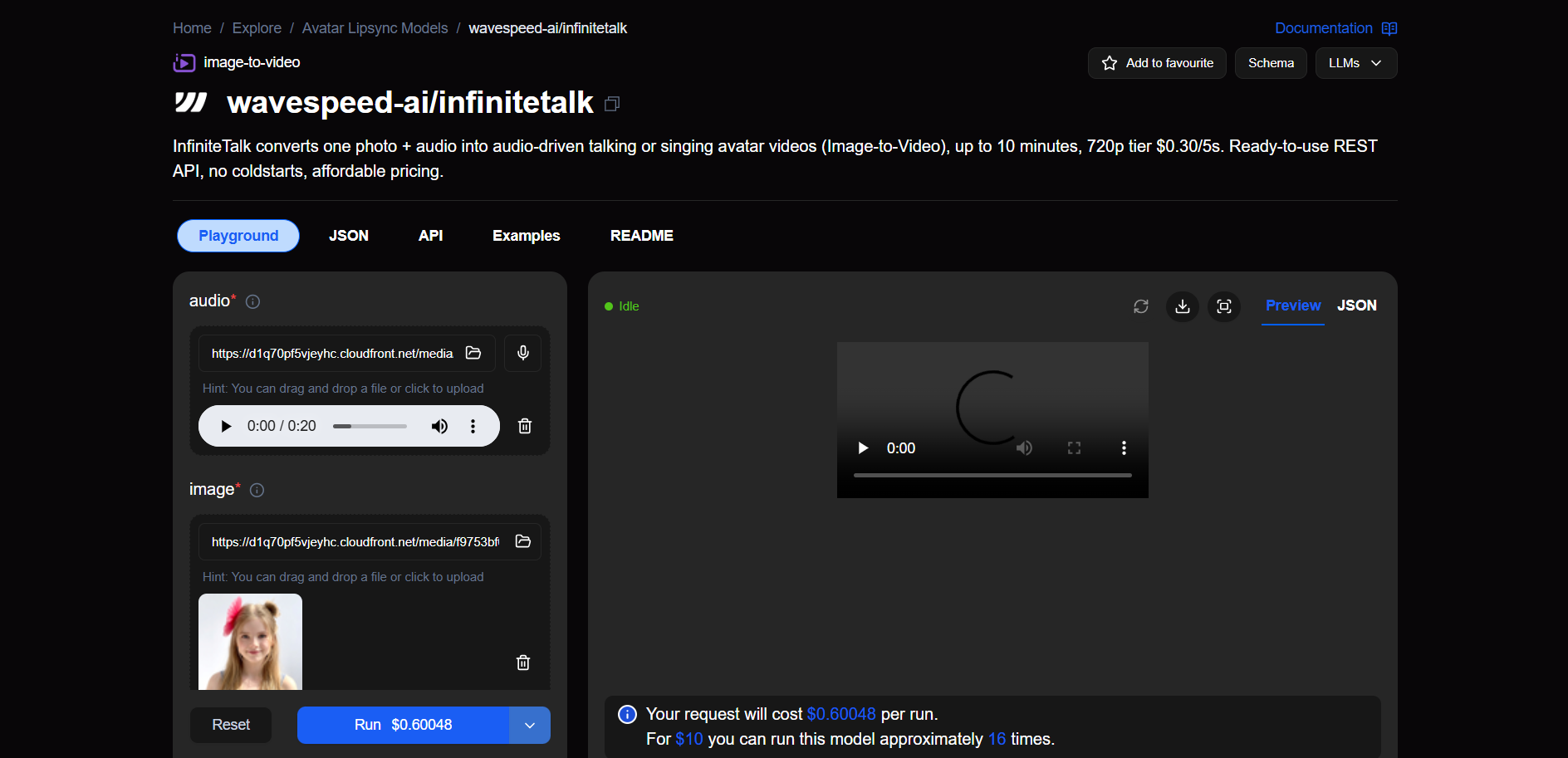Copy the model name wavespeed-ai/infinitetalk
This screenshot has height=758, width=1568.
[x=612, y=104]
